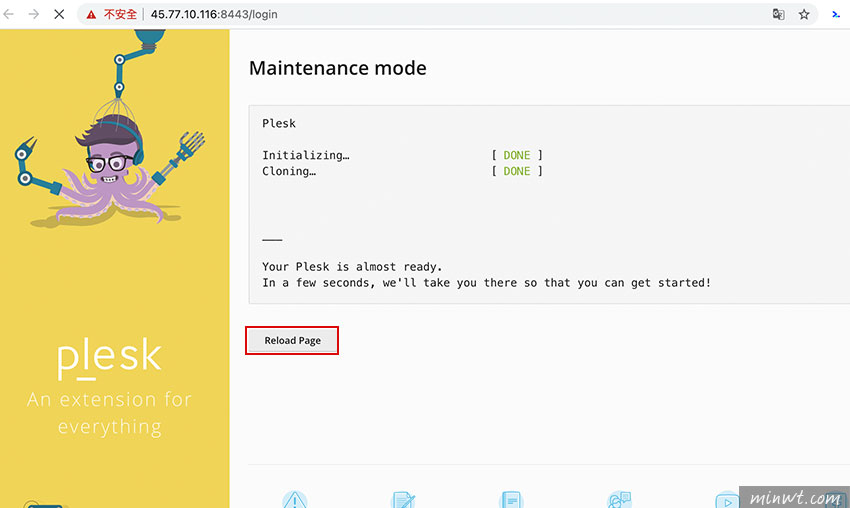Open the document icon at page bottom

511,499
